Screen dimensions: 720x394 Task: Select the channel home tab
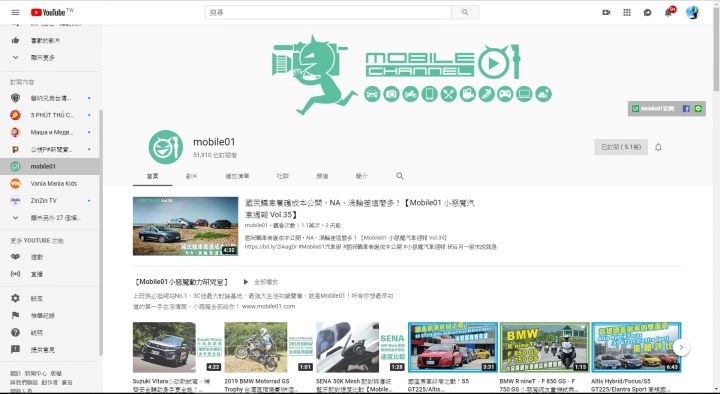tap(152, 176)
